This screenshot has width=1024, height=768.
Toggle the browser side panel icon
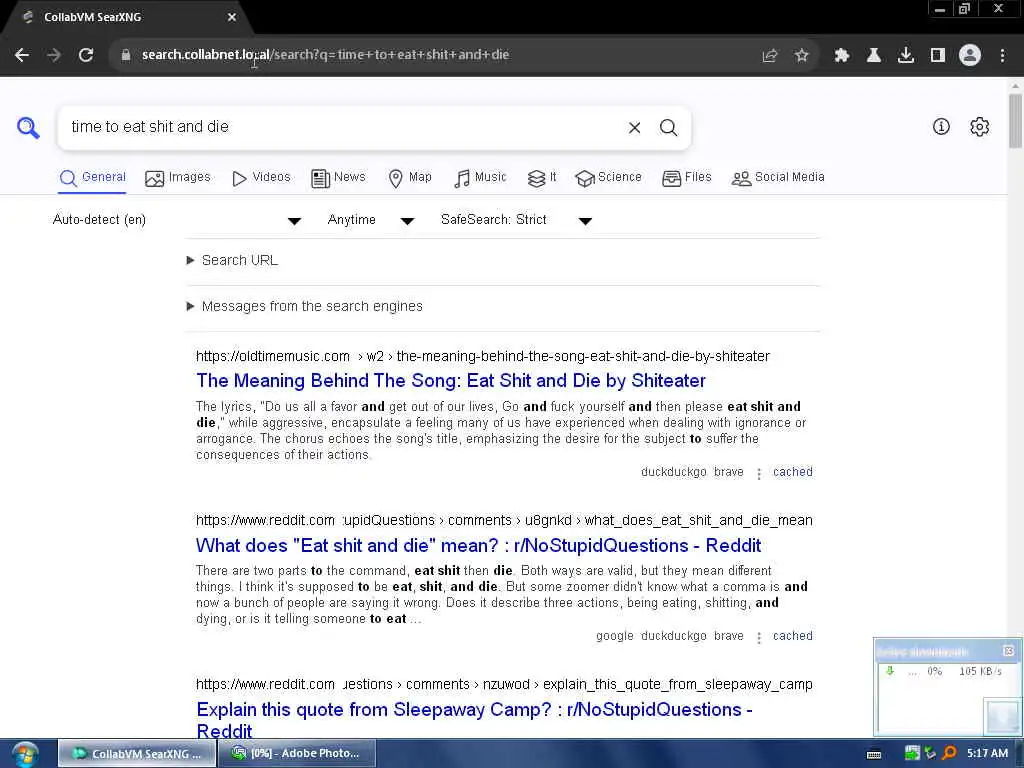point(938,56)
